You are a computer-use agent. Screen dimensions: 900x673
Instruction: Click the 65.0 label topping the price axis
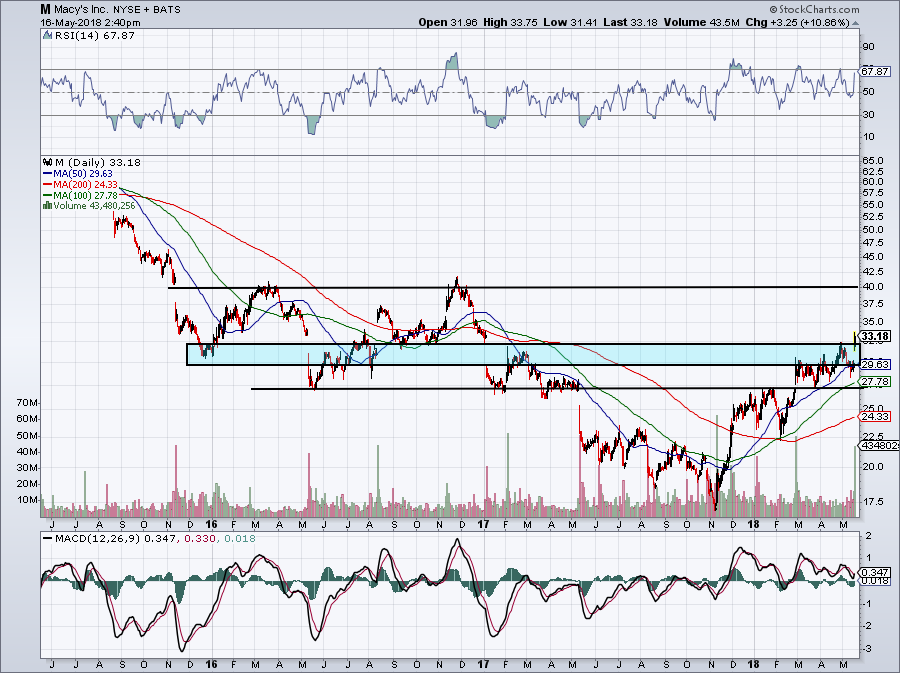coord(872,160)
